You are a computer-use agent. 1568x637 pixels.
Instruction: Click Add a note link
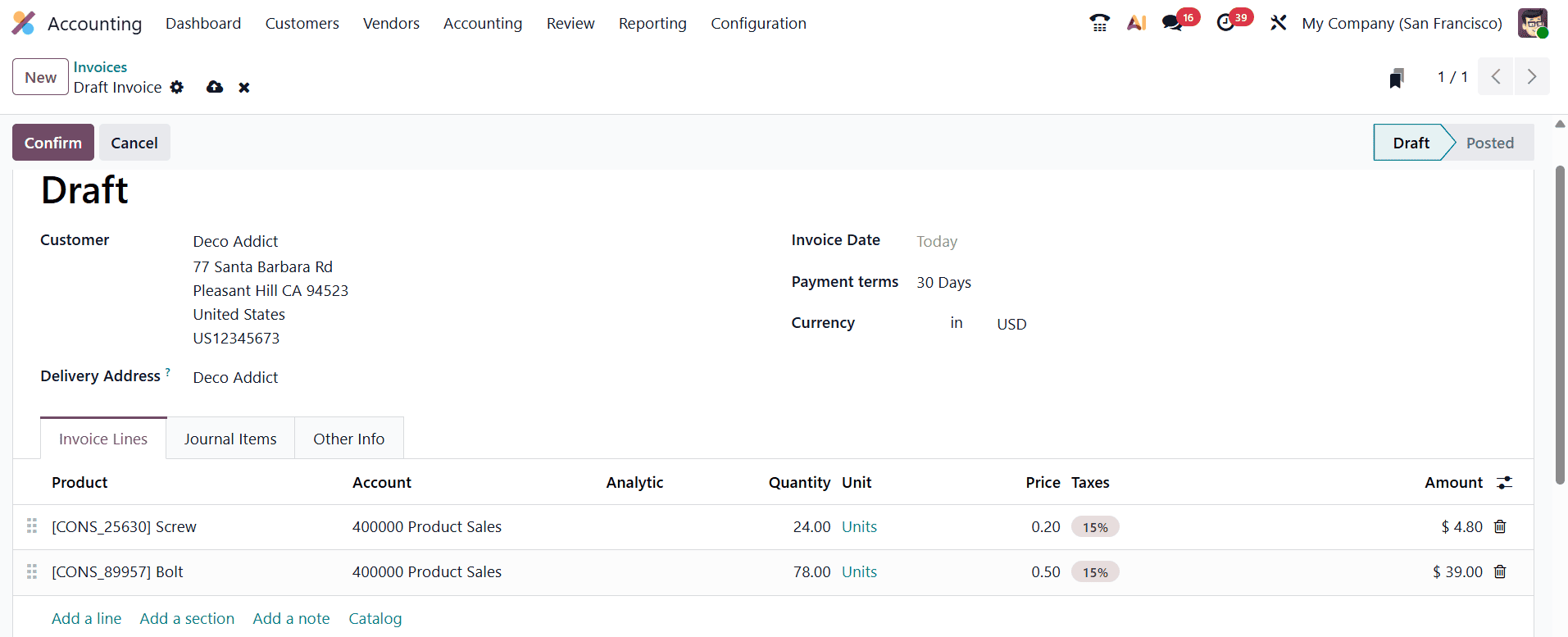291,618
